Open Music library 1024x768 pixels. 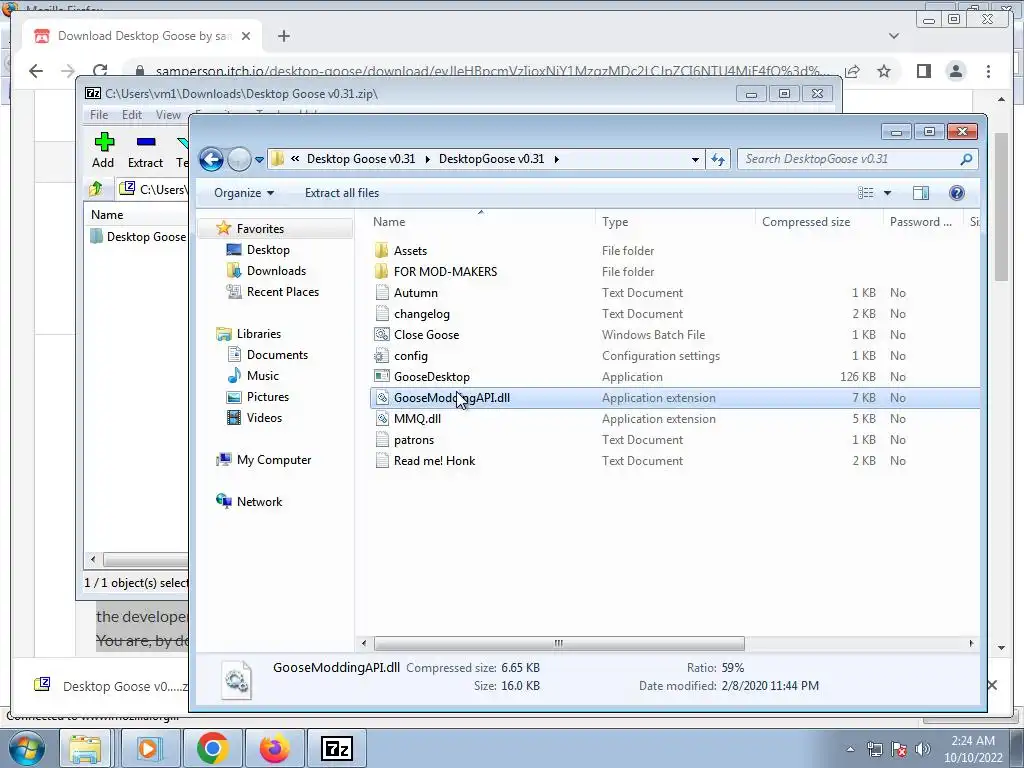pyautogui.click(x=263, y=376)
